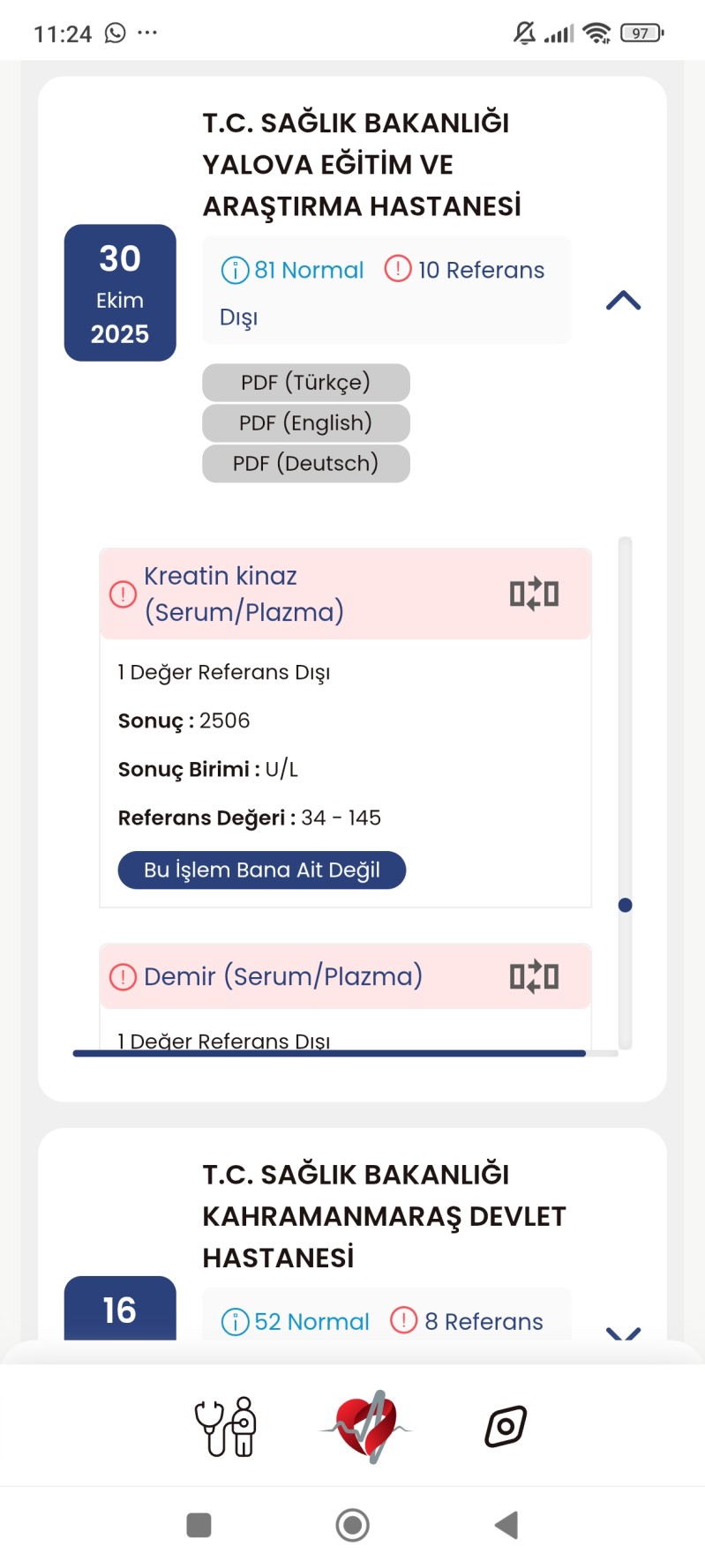
Task: Tap info icon next to 52 Normal
Action: click(235, 1322)
